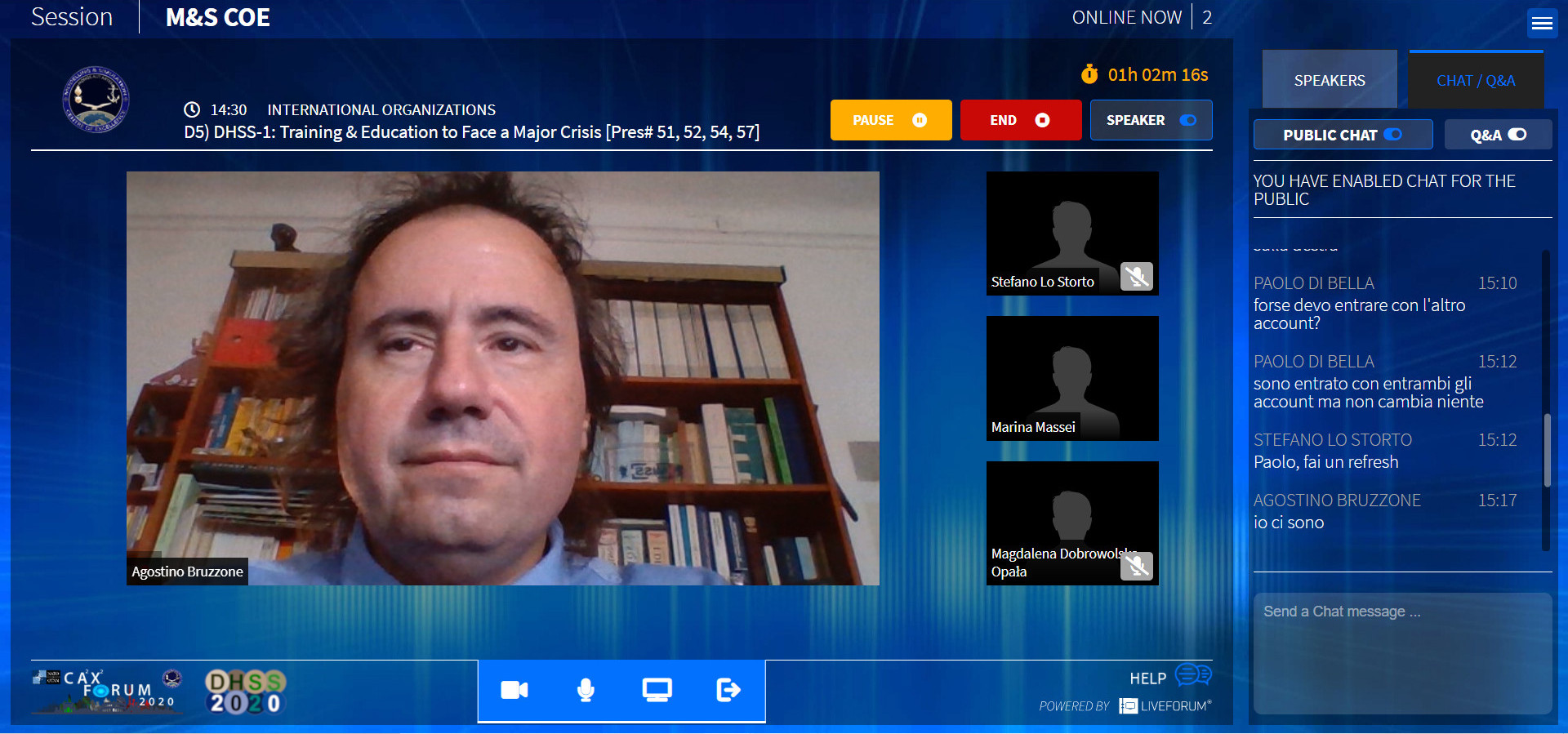Viewport: 1568px width, 734px height.
Task: Click the stopwatch timer icon
Action: (1089, 74)
